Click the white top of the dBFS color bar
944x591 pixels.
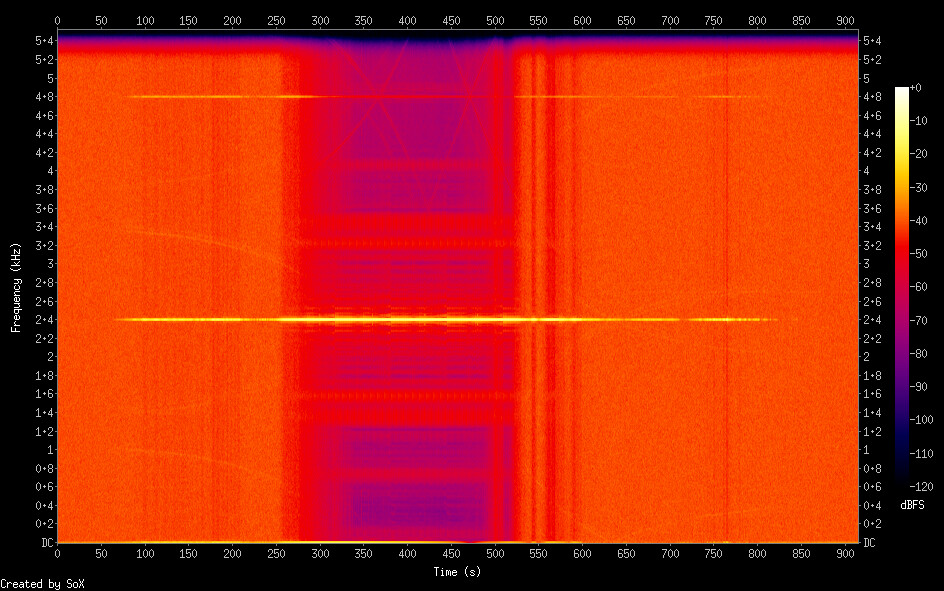click(x=902, y=91)
